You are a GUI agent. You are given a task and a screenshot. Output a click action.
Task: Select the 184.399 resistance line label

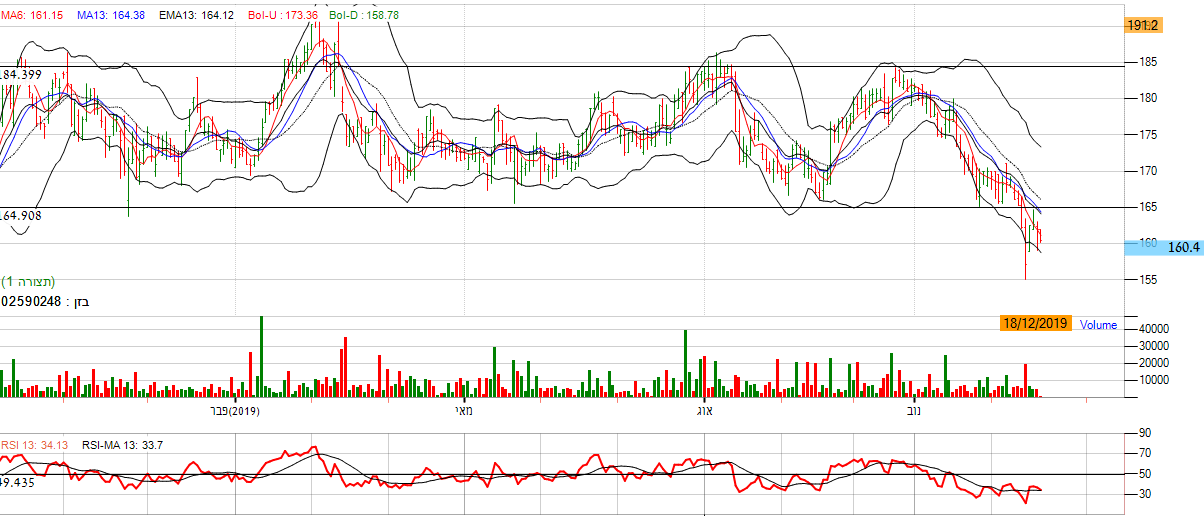(21, 75)
